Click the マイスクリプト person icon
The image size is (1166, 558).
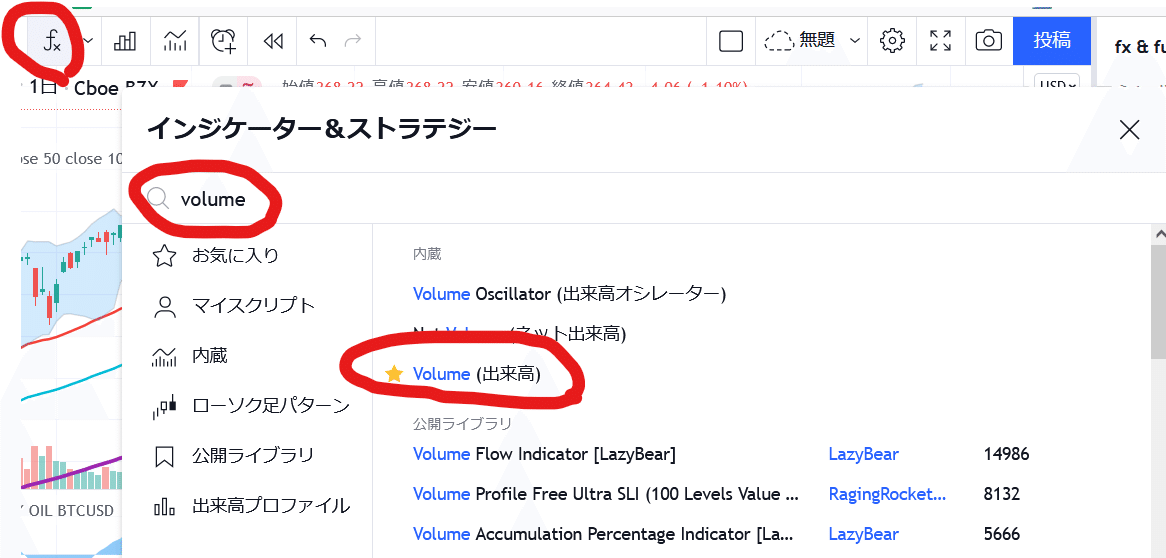164,306
